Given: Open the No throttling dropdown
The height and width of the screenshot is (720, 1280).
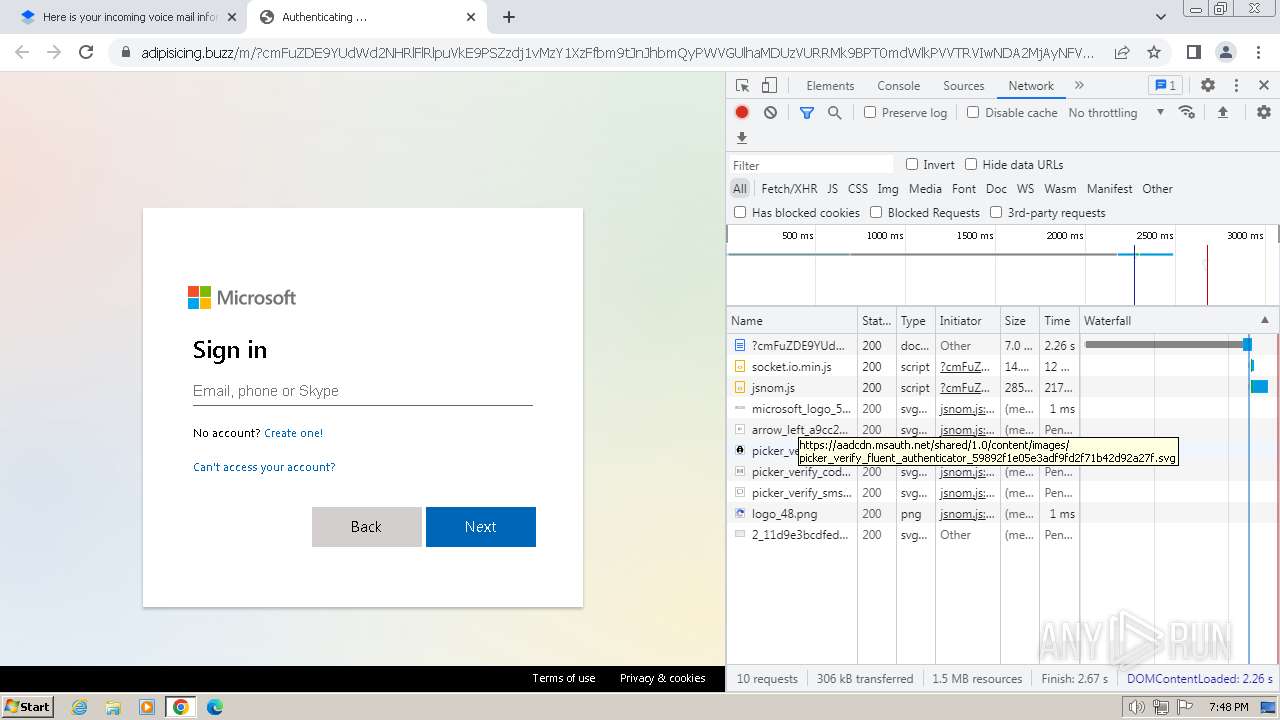Looking at the screenshot, I should pyautogui.click(x=1116, y=113).
